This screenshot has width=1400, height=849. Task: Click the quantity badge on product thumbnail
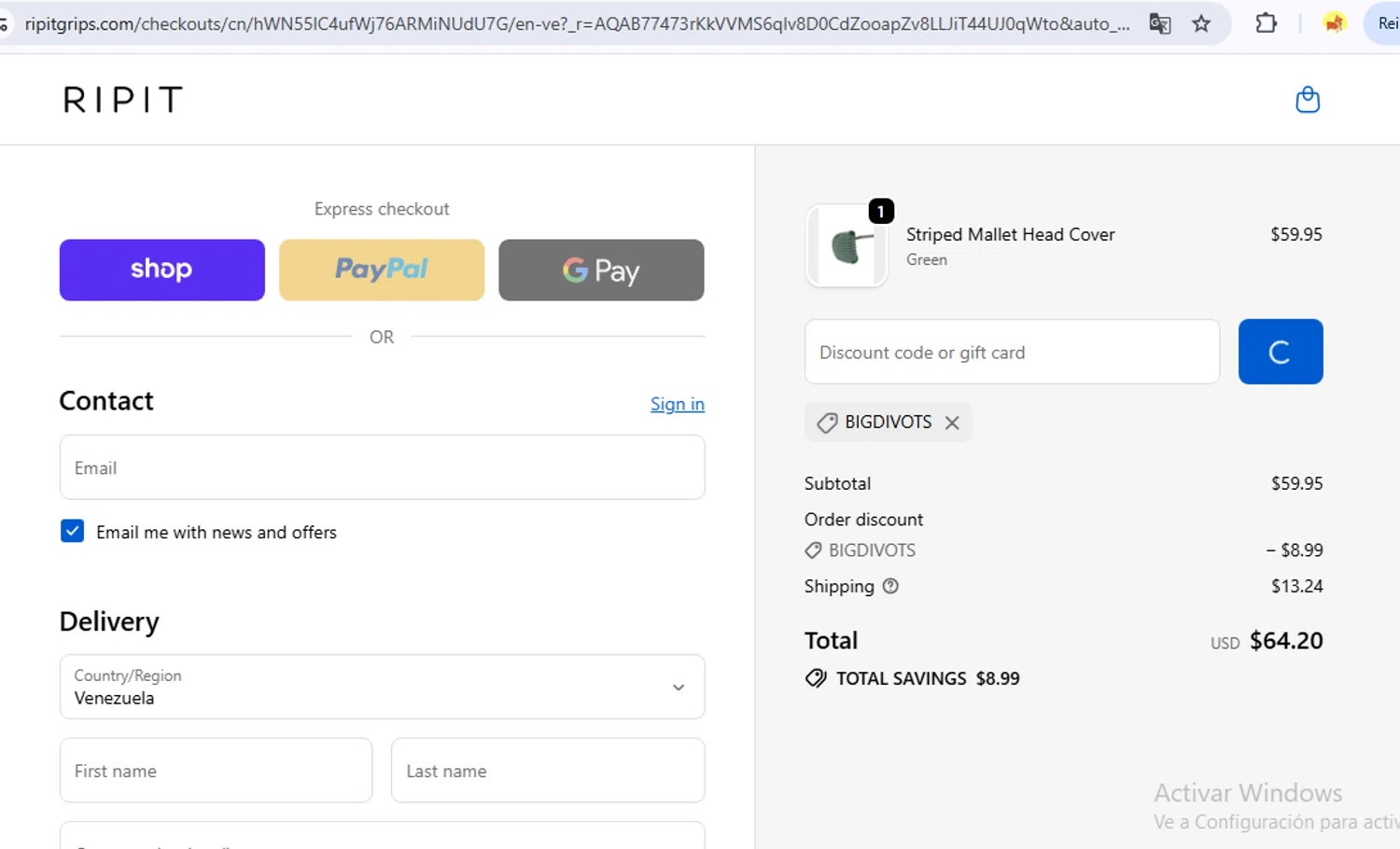881,211
